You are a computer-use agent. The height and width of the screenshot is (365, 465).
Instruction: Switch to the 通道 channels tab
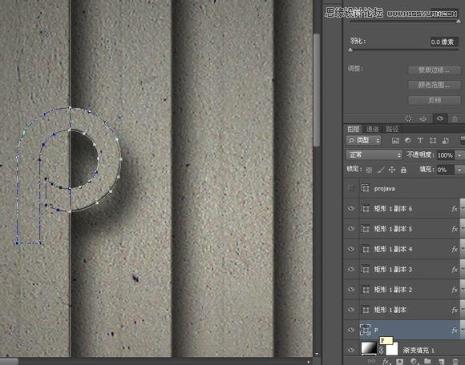coord(372,129)
